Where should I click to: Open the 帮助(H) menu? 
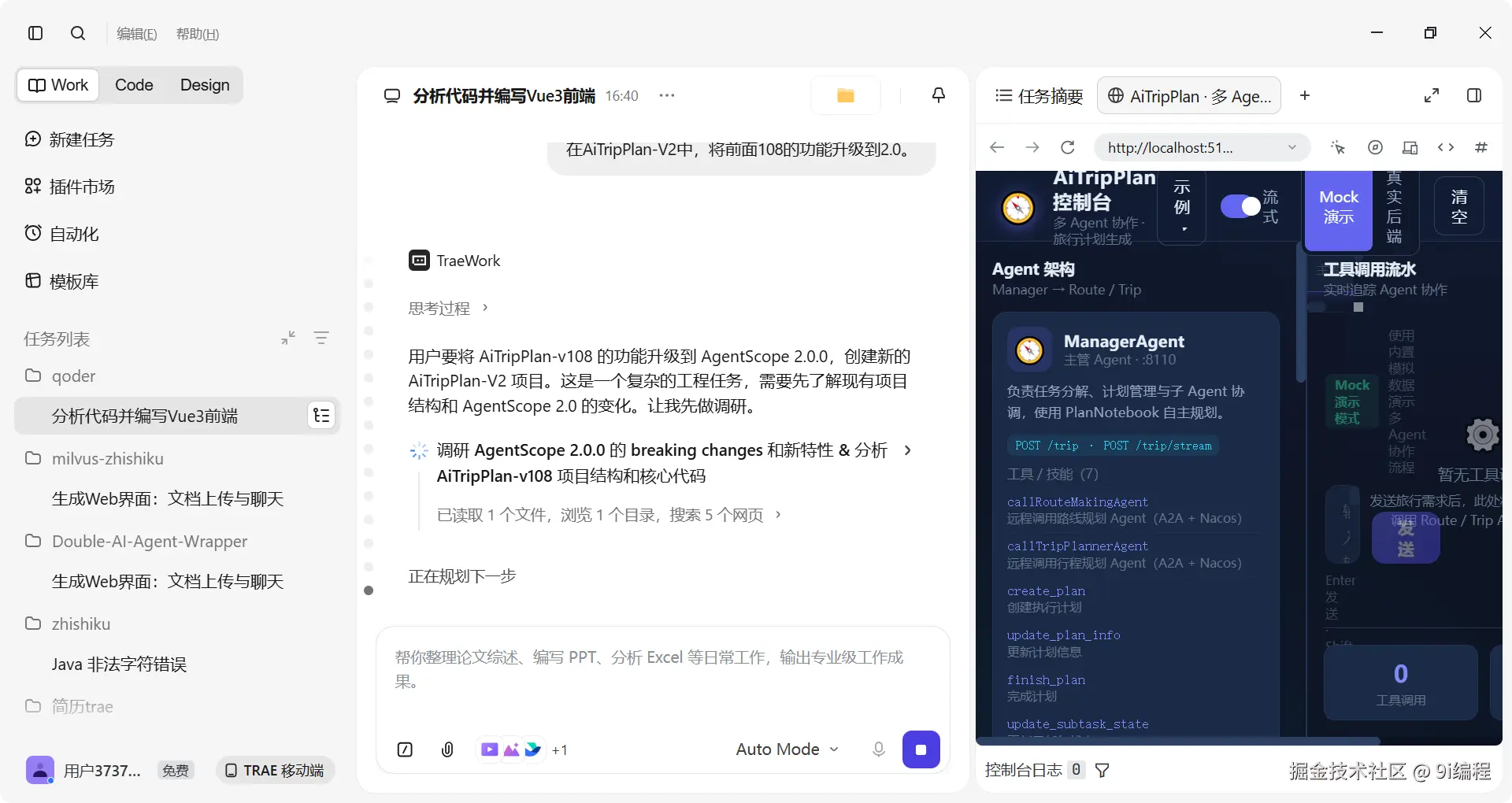point(198,34)
